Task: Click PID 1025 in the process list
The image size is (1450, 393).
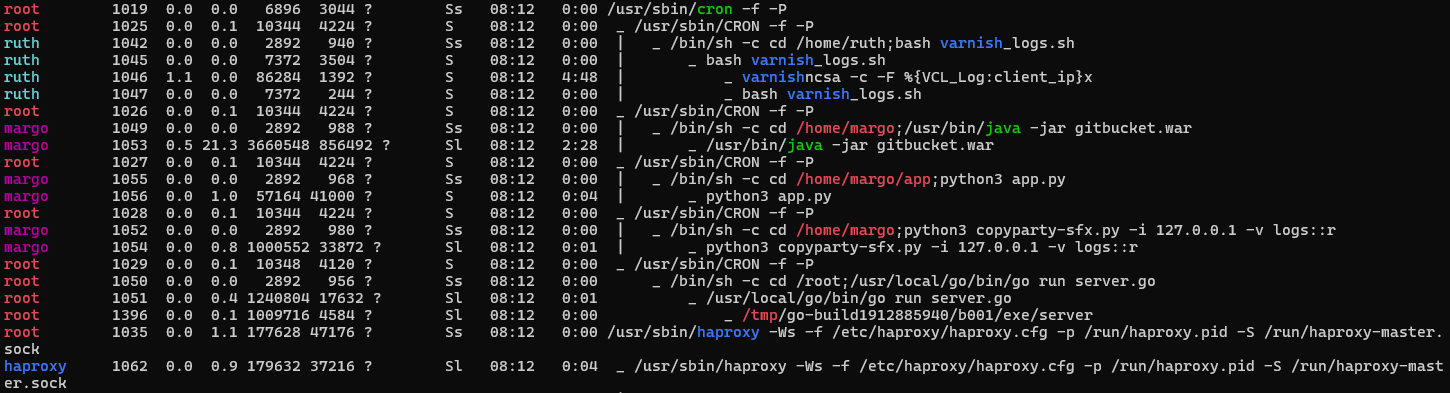Action: (130, 27)
